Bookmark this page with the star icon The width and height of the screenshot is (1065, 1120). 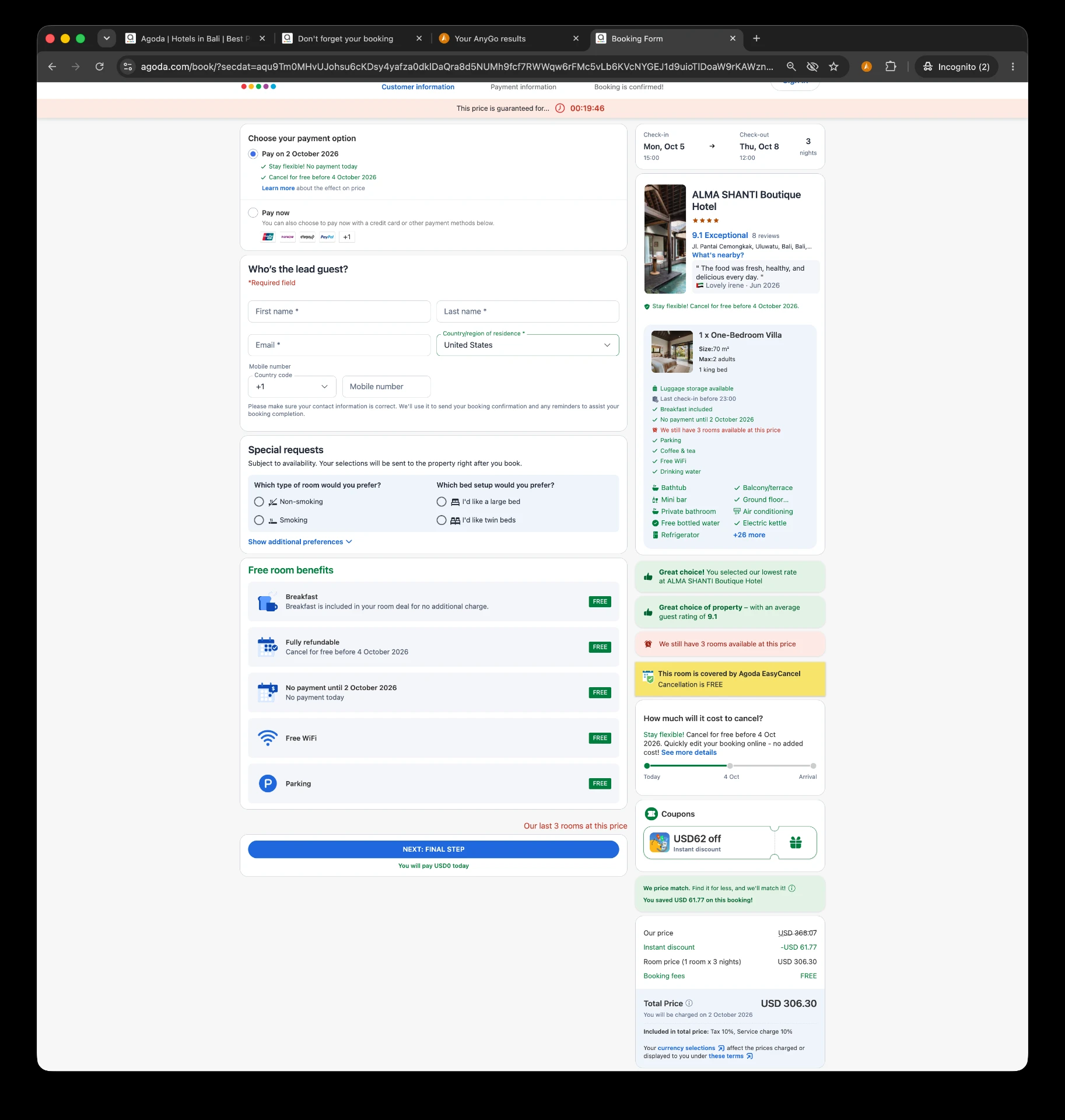click(834, 66)
